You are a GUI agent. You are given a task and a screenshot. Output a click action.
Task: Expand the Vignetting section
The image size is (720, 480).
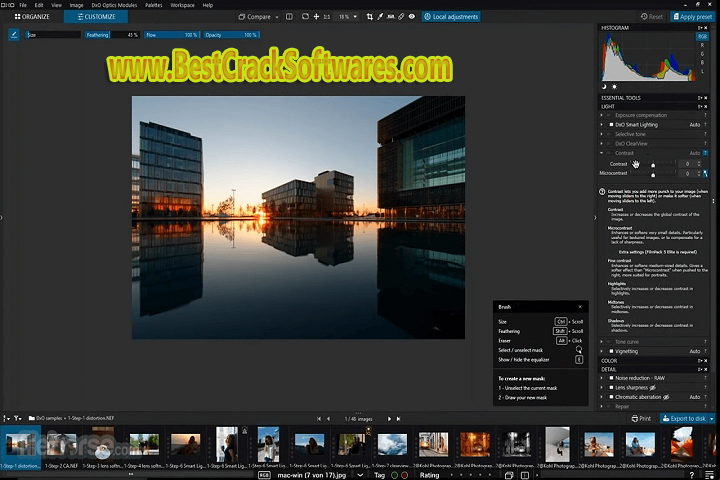[x=602, y=351]
